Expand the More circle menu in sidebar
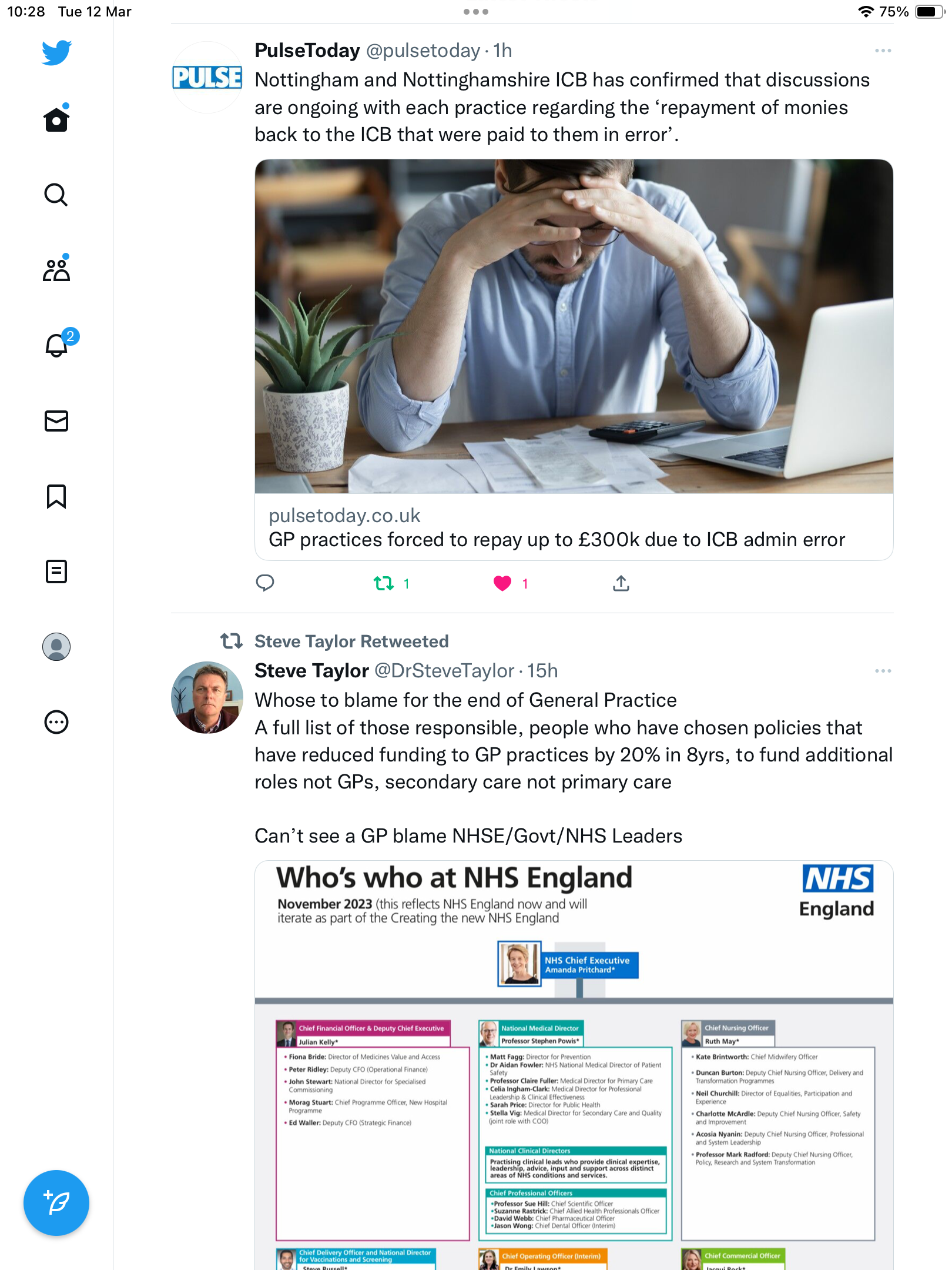Screen dimensions: 952x1270 (56, 722)
